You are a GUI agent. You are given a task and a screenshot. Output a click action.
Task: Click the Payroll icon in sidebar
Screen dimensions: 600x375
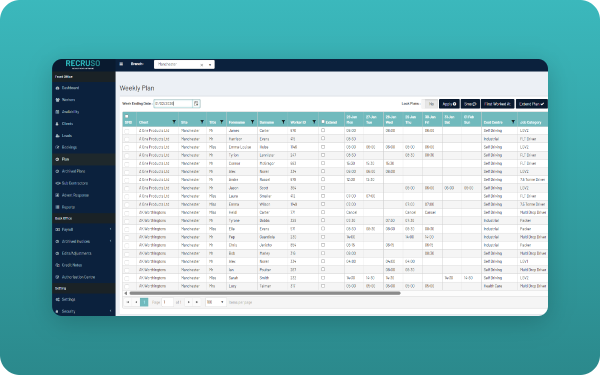point(58,230)
